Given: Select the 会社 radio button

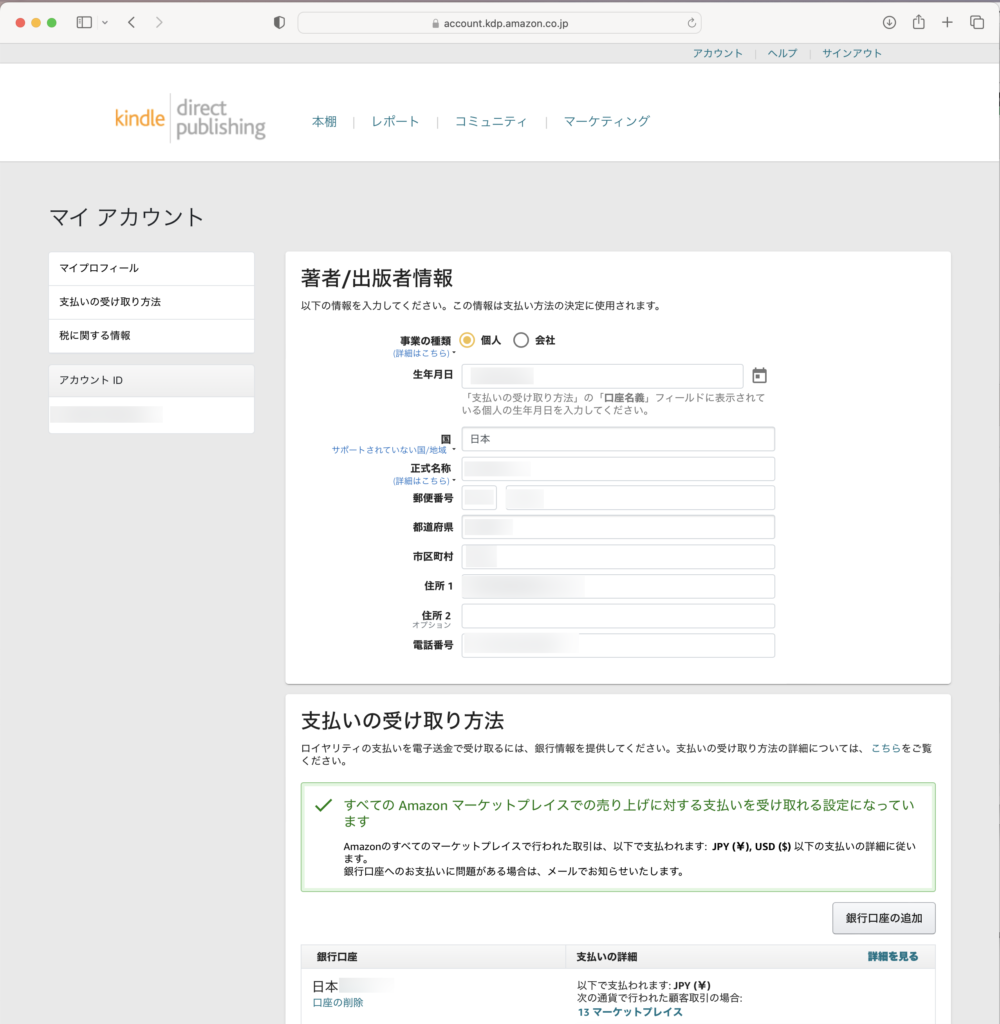Looking at the screenshot, I should [521, 340].
